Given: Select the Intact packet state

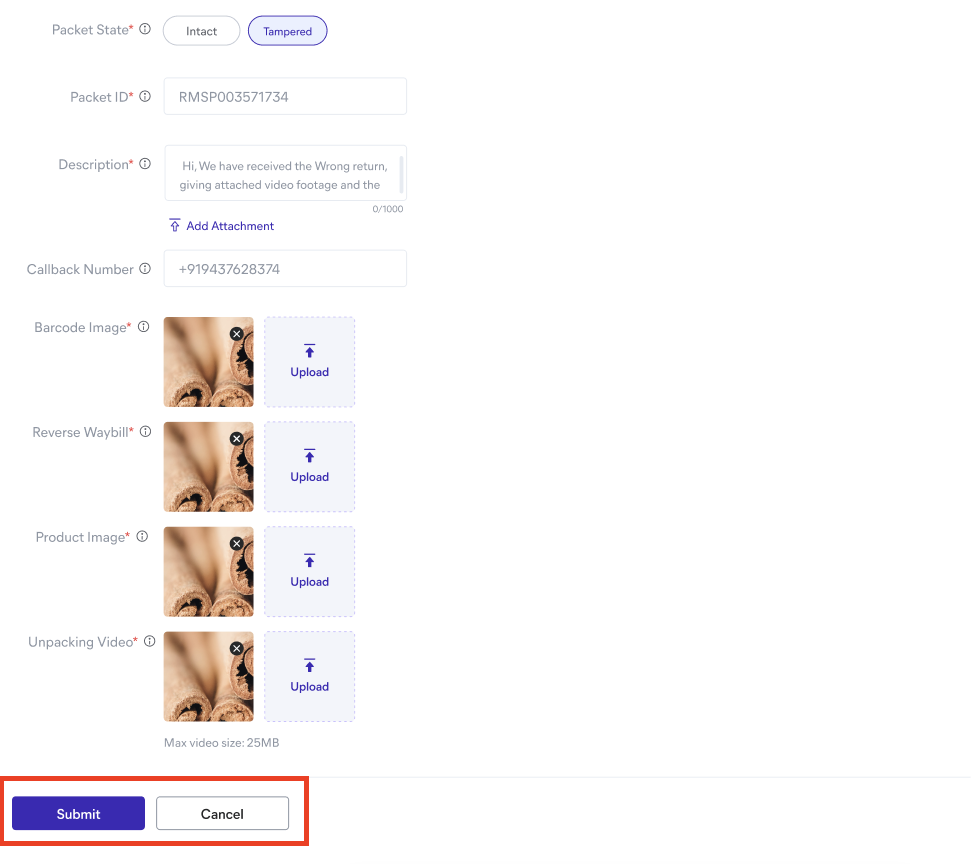Looking at the screenshot, I should pyautogui.click(x=201, y=31).
